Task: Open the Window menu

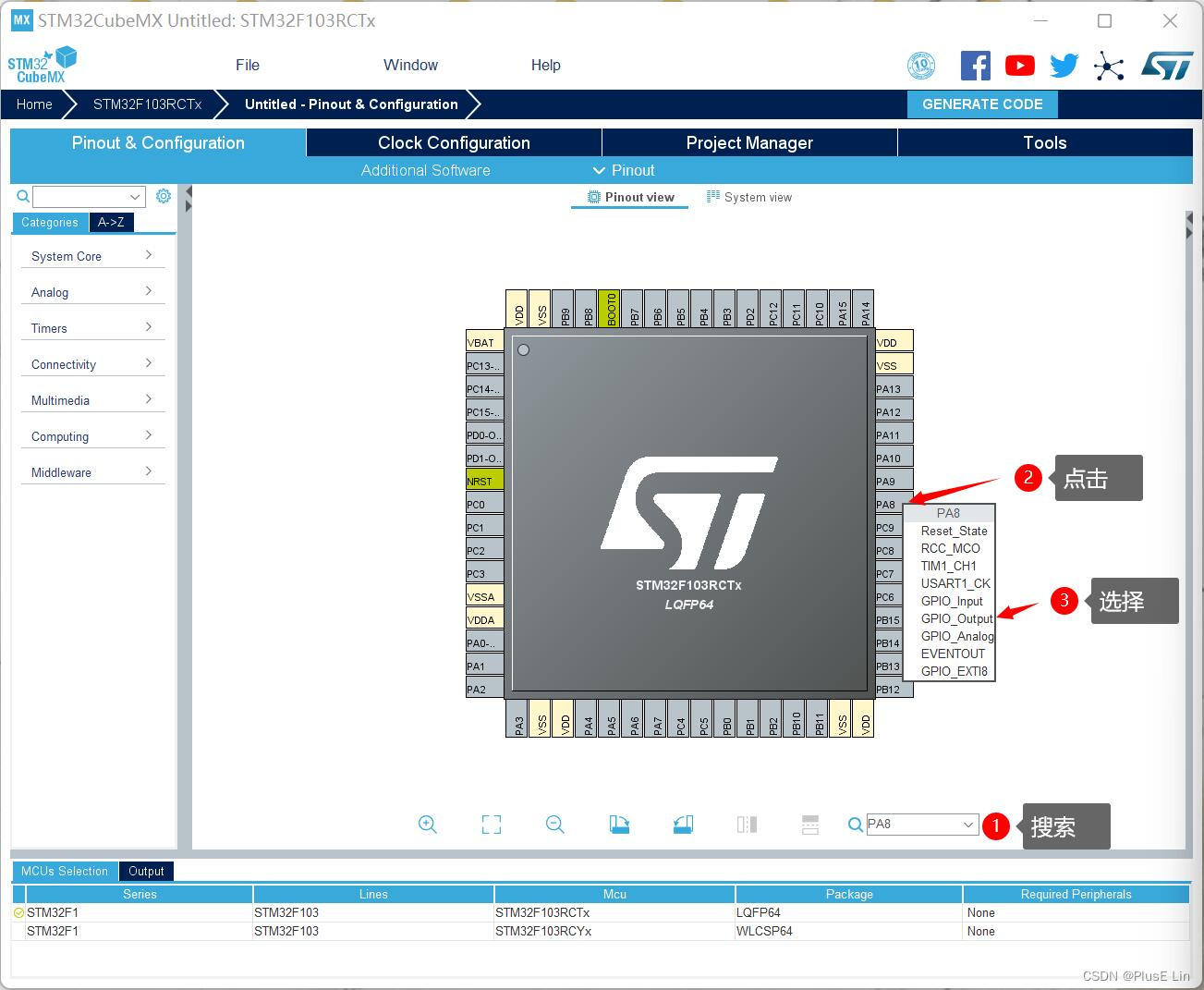Action: tap(410, 65)
